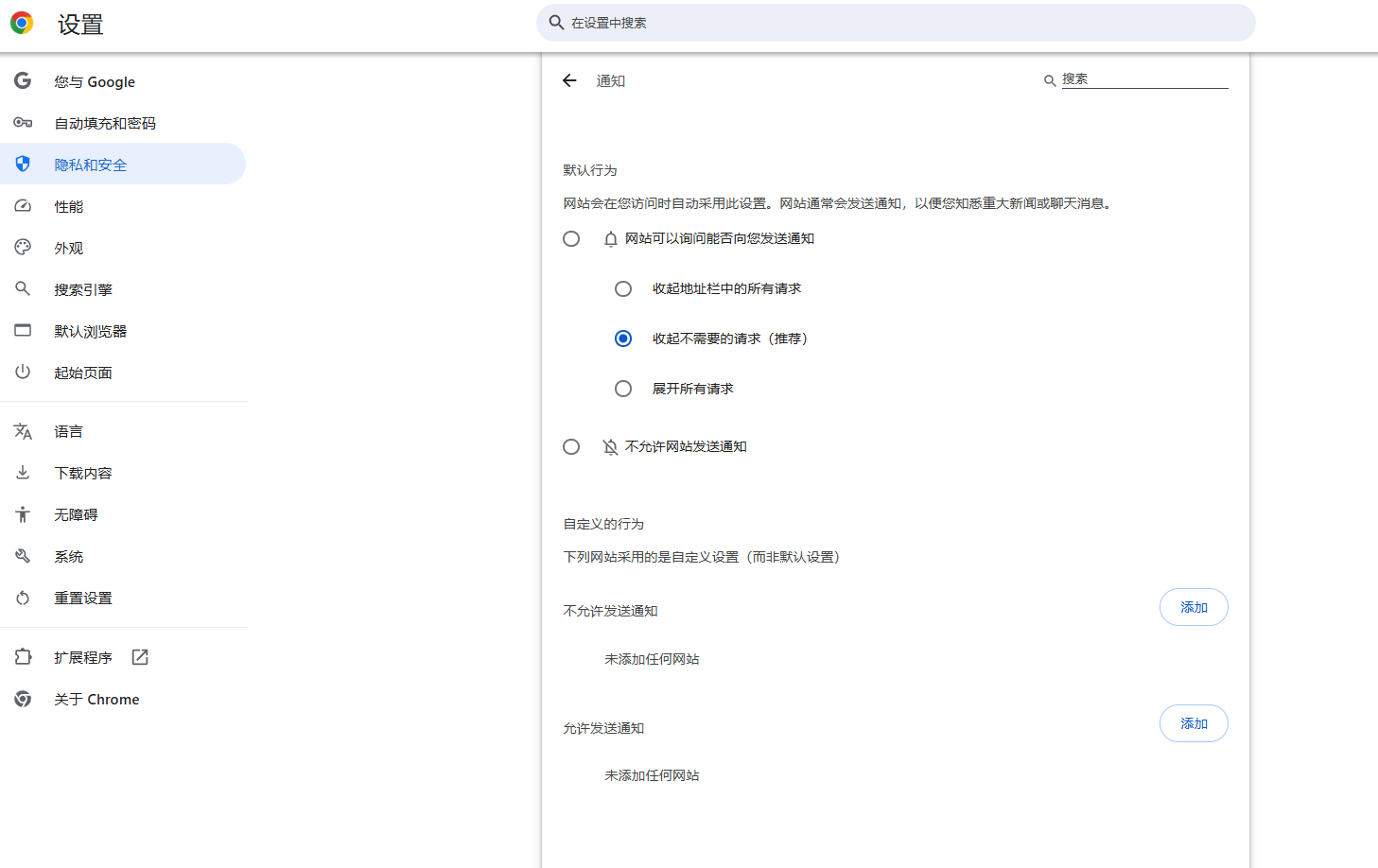Open 系统 settings section
The width and height of the screenshot is (1378, 868).
(x=123, y=556)
